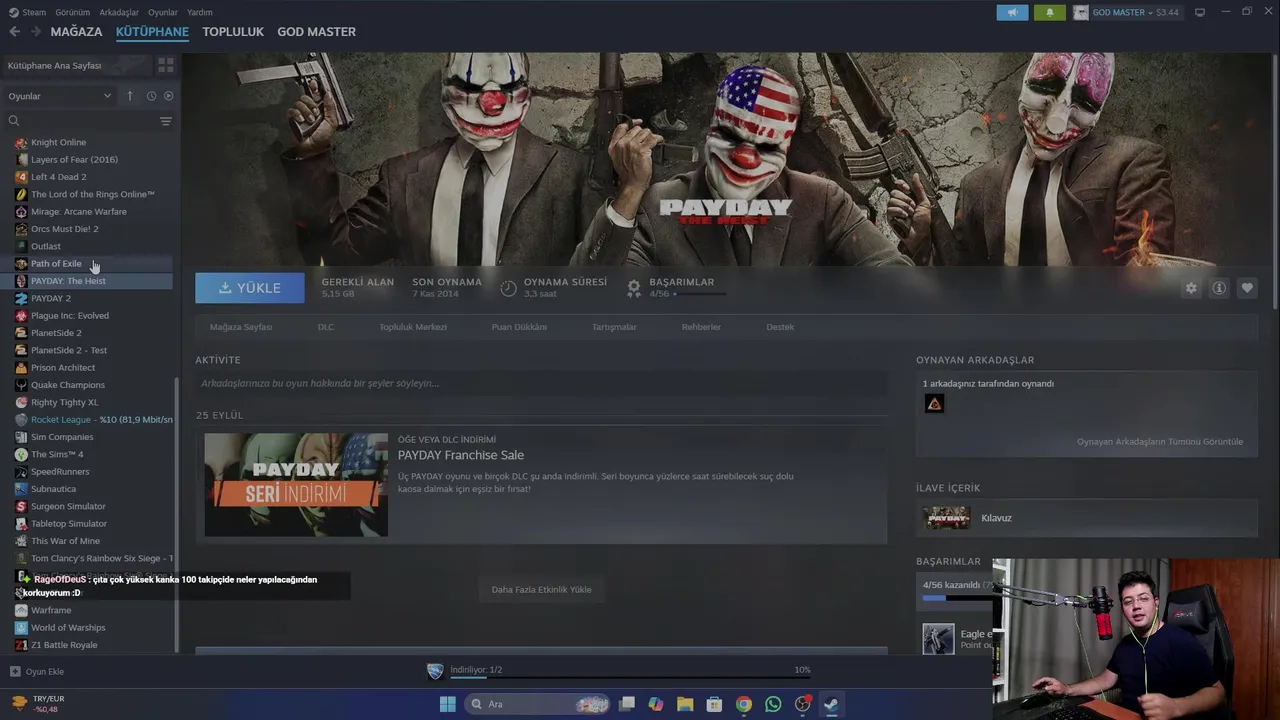Open the Mağaza Sayfası link
The width and height of the screenshot is (1280, 720).
(x=241, y=327)
